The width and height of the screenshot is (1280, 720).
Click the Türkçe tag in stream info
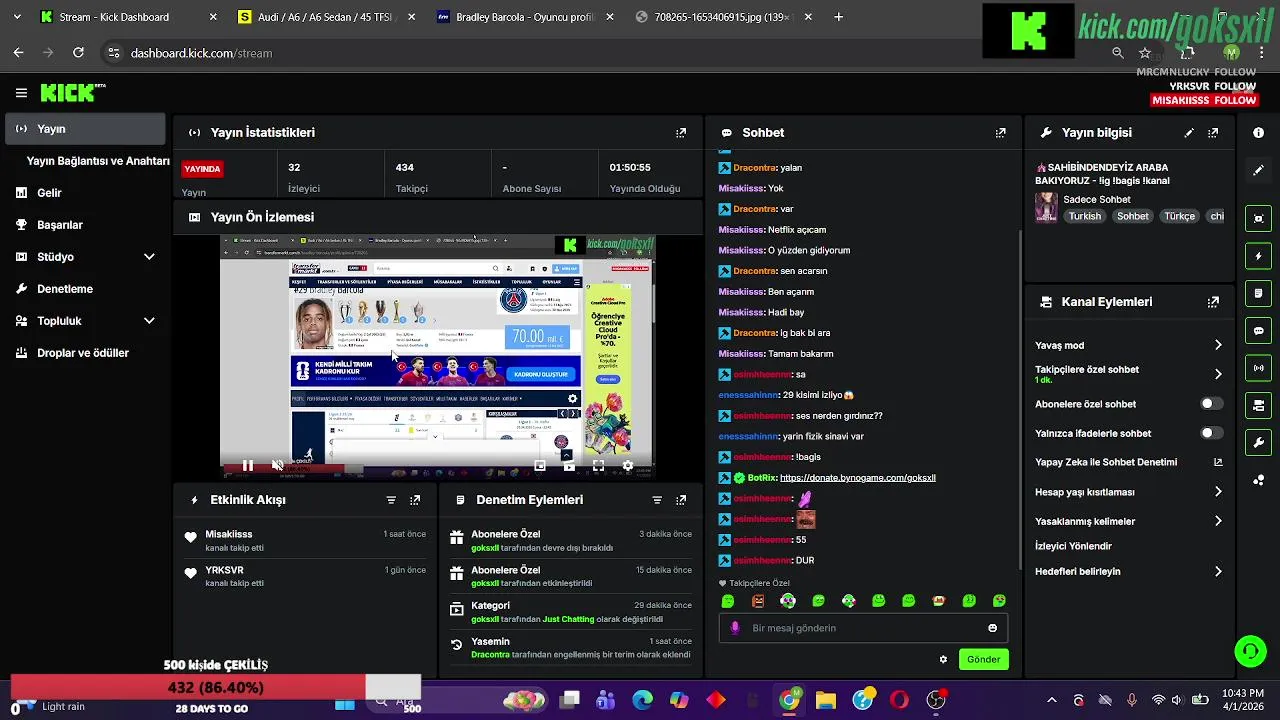[x=1179, y=216]
